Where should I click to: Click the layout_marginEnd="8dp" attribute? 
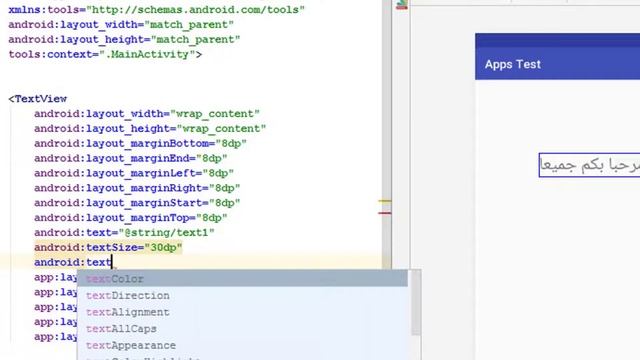pyautogui.click(x=131, y=158)
